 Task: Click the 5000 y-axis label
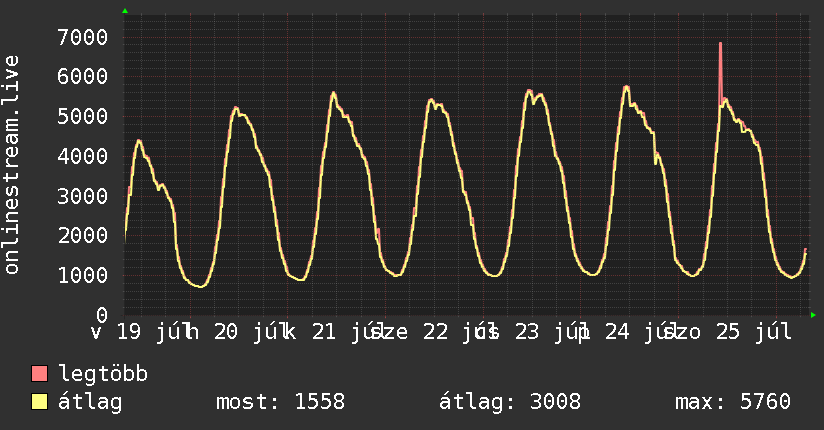pos(83,116)
